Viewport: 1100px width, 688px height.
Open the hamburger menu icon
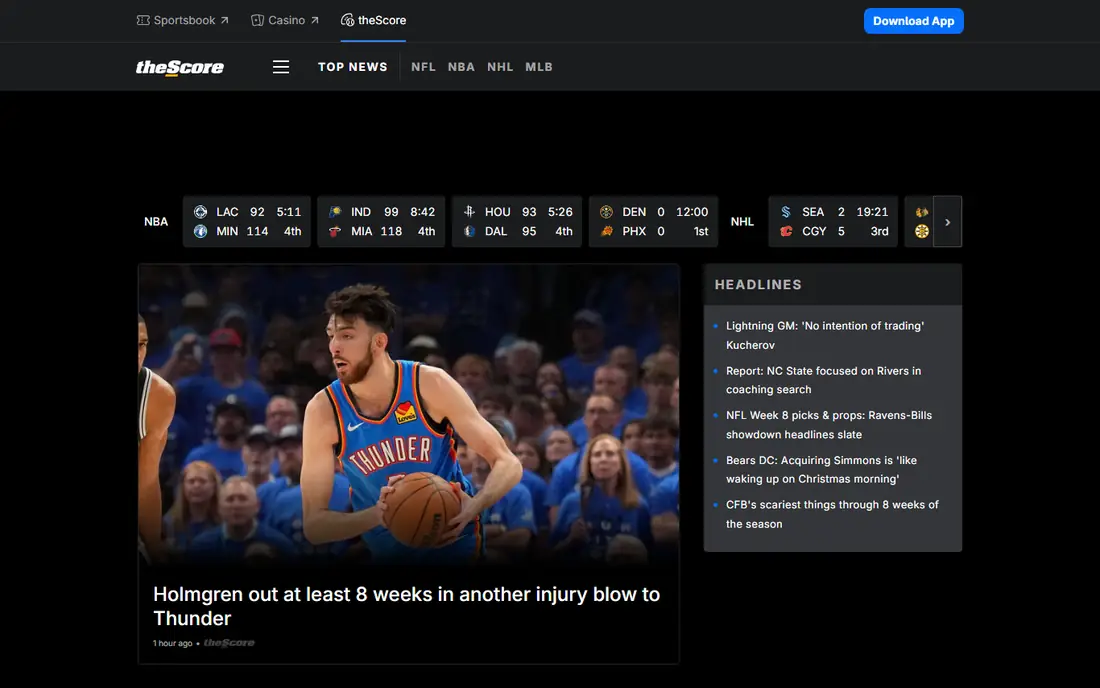(281, 67)
